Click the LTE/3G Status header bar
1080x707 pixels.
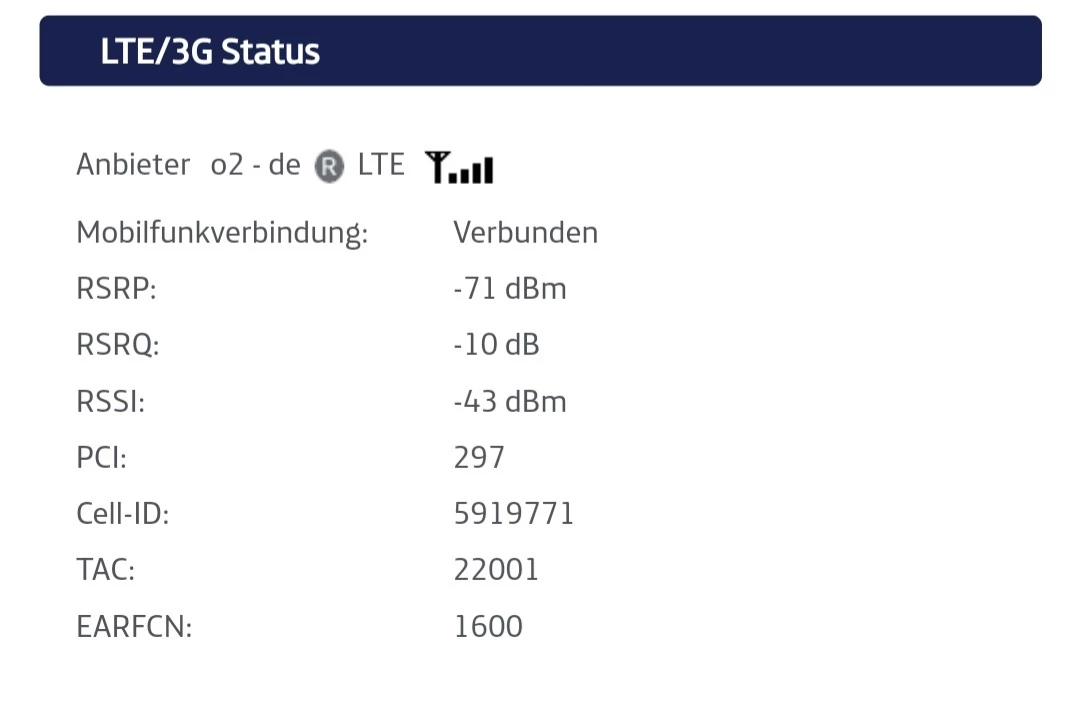541,51
